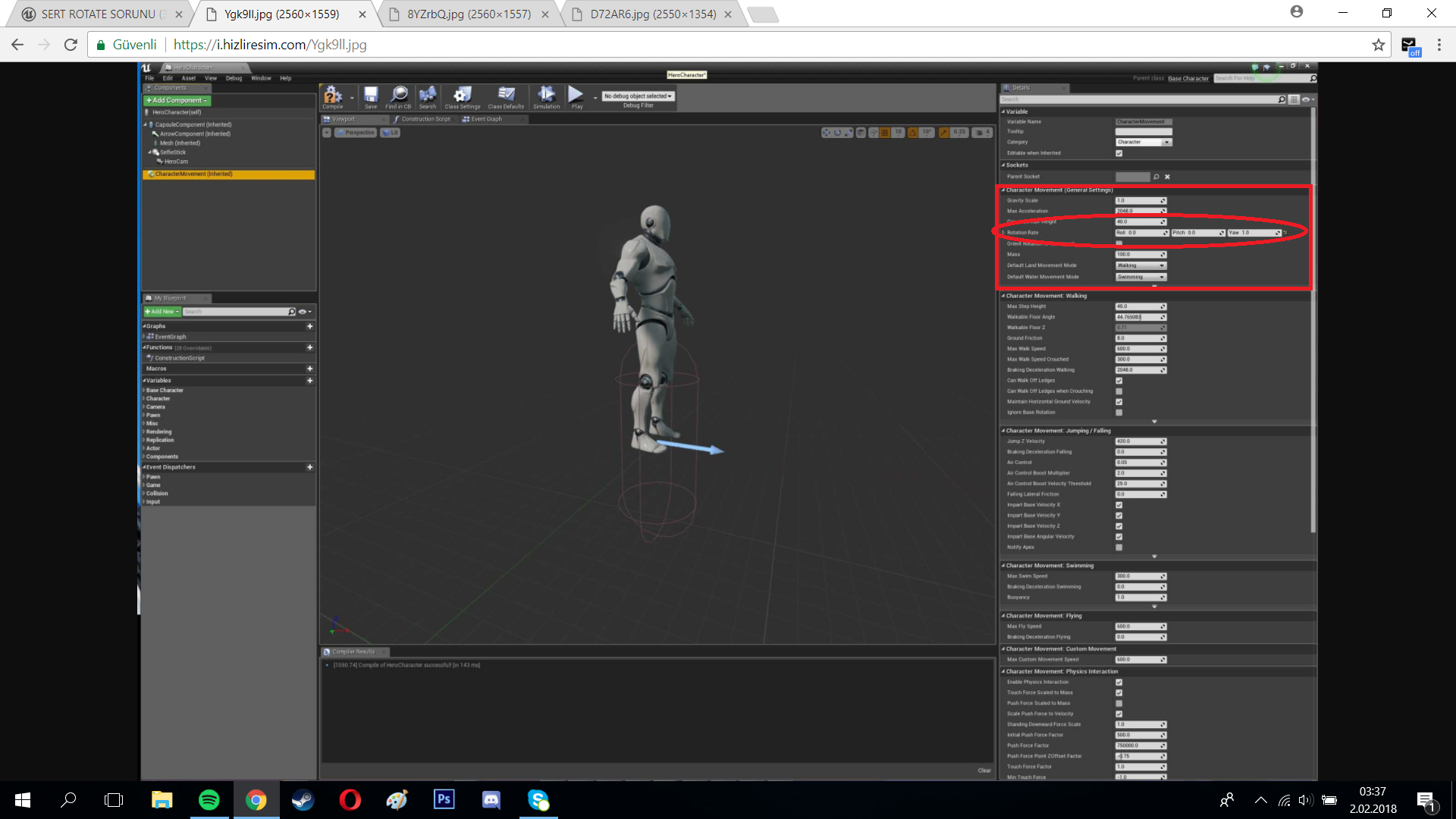The height and width of the screenshot is (819, 1456).
Task: Open Discord from the taskbar
Action: pos(491,800)
